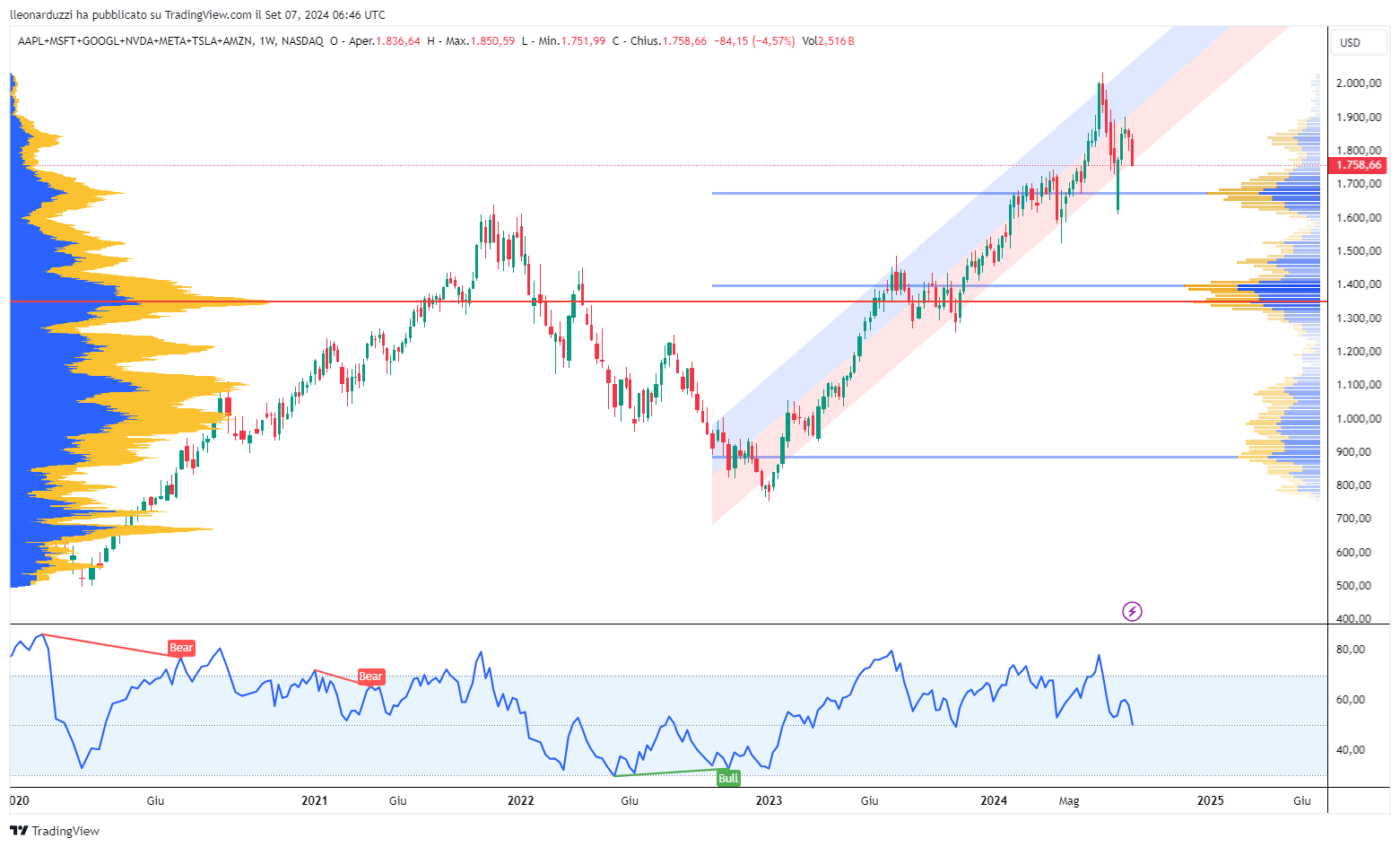Screen dimensions: 1400x847
Task: Click the 1.600,00 price axis label
Action: click(1358, 218)
